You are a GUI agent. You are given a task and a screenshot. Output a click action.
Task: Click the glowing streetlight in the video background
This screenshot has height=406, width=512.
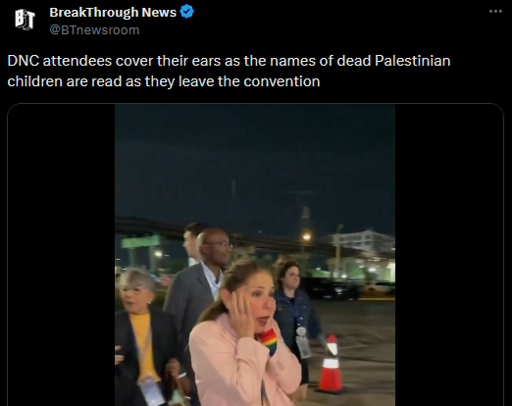(x=306, y=237)
